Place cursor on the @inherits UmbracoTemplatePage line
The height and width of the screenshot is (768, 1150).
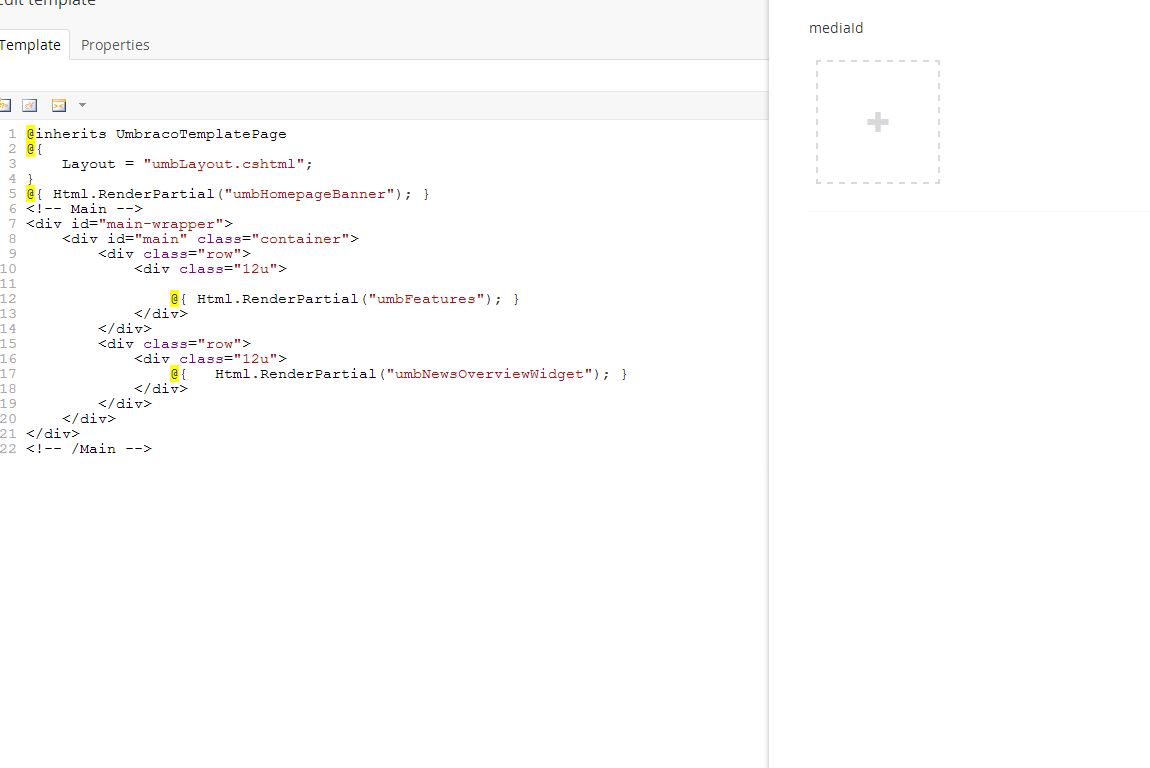coord(160,134)
